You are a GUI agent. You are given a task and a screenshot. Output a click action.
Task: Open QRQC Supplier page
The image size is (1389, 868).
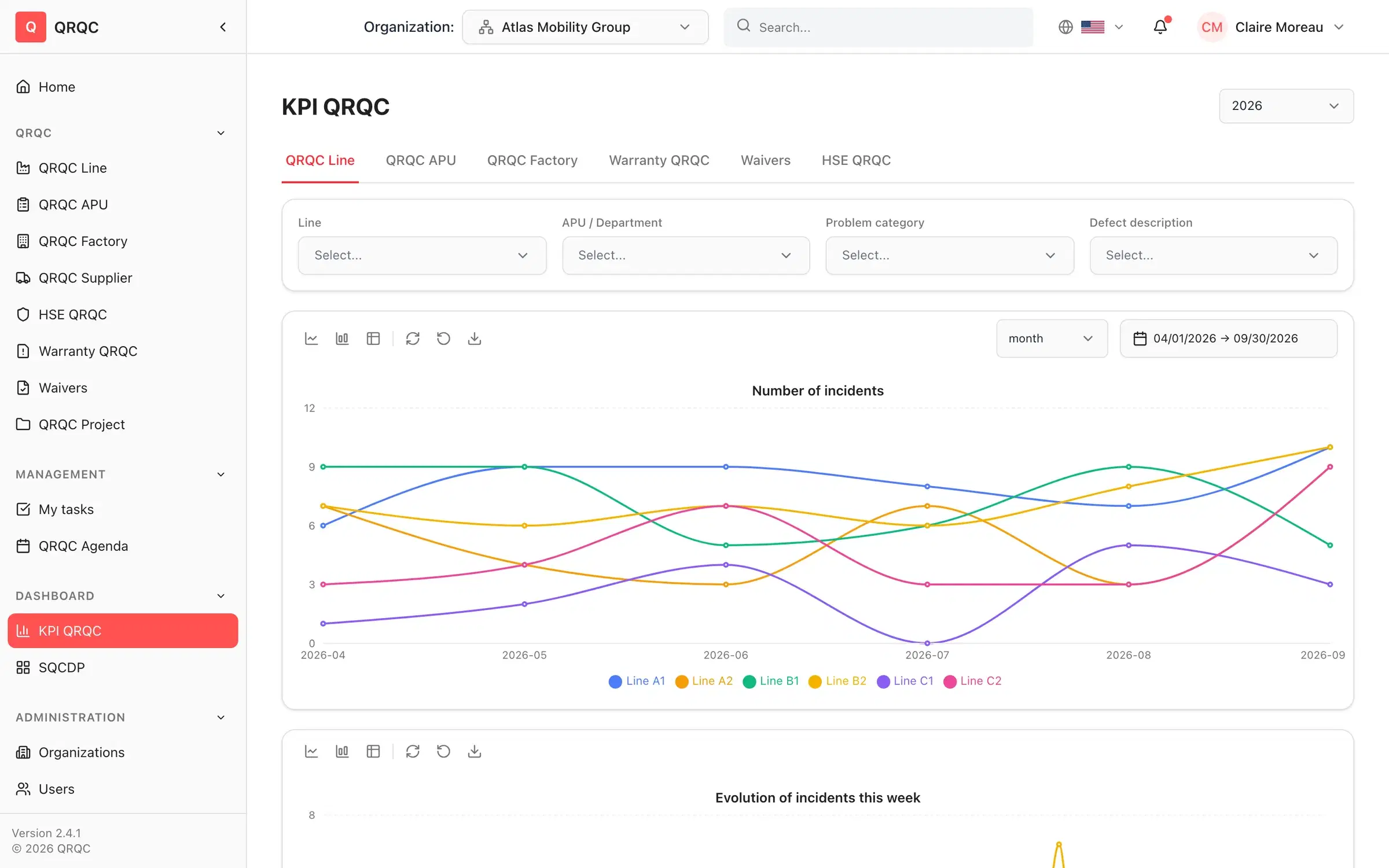pyautogui.click(x=123, y=278)
